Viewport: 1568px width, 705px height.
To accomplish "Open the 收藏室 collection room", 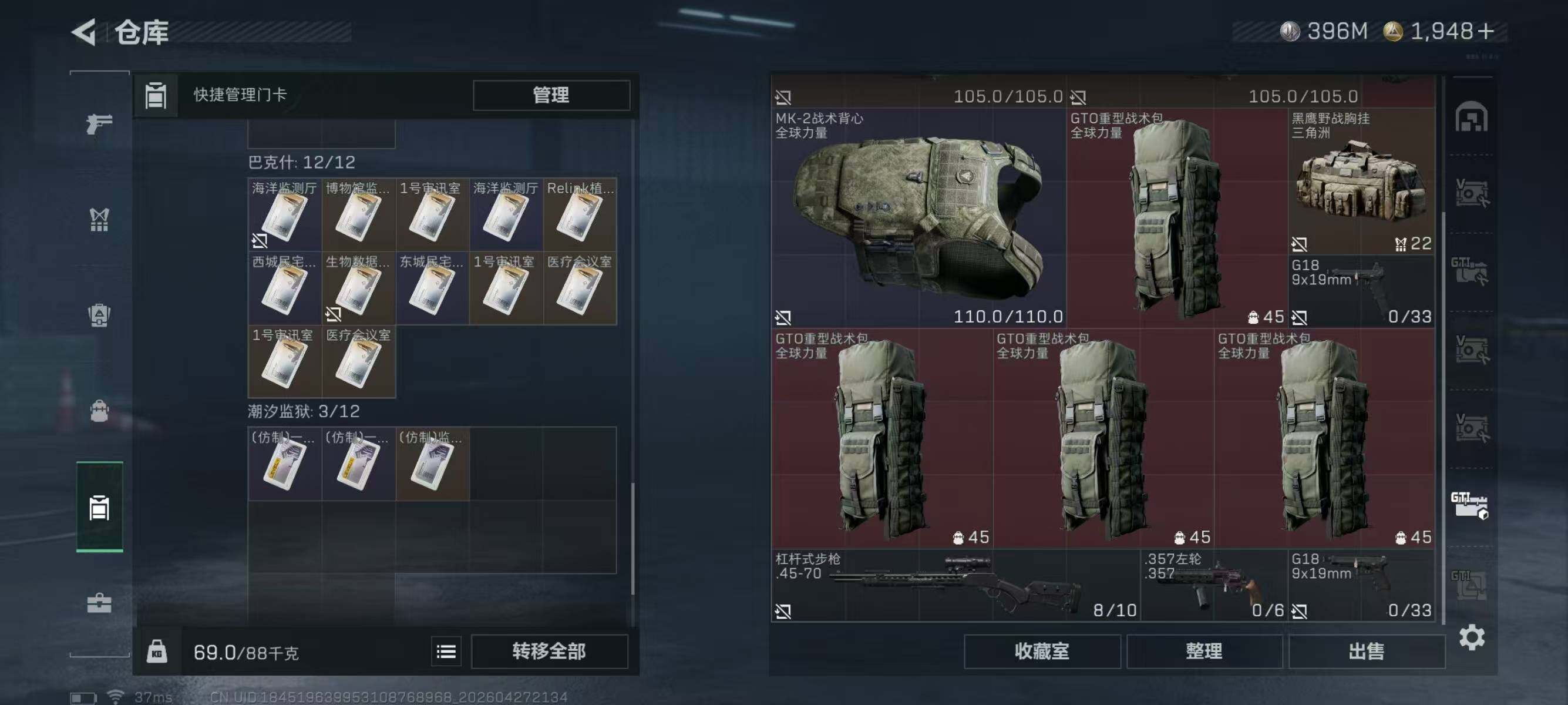I will (1041, 652).
